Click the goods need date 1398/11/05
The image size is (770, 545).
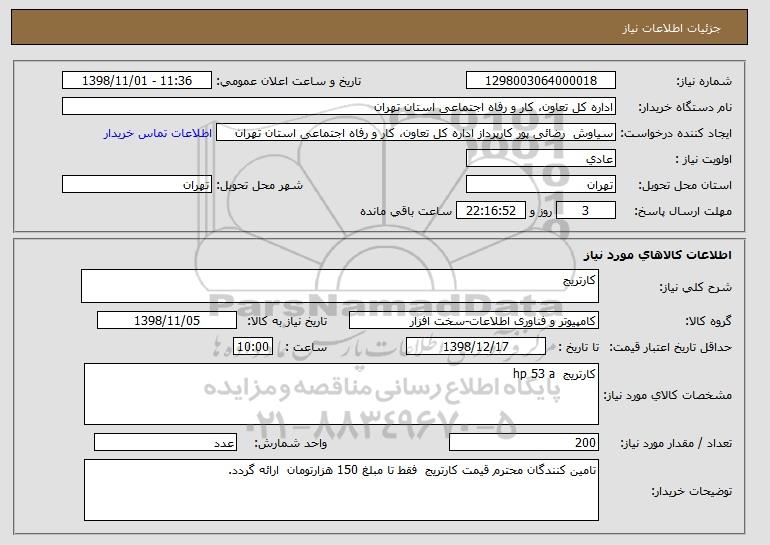pos(167,321)
